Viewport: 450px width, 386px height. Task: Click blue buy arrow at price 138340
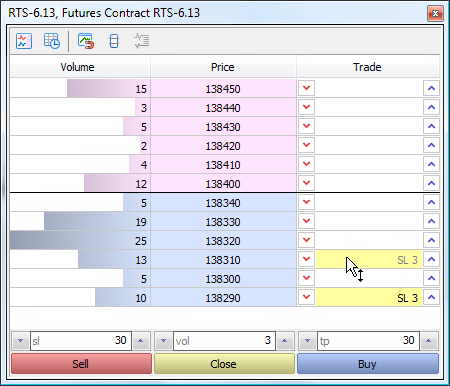click(x=431, y=202)
